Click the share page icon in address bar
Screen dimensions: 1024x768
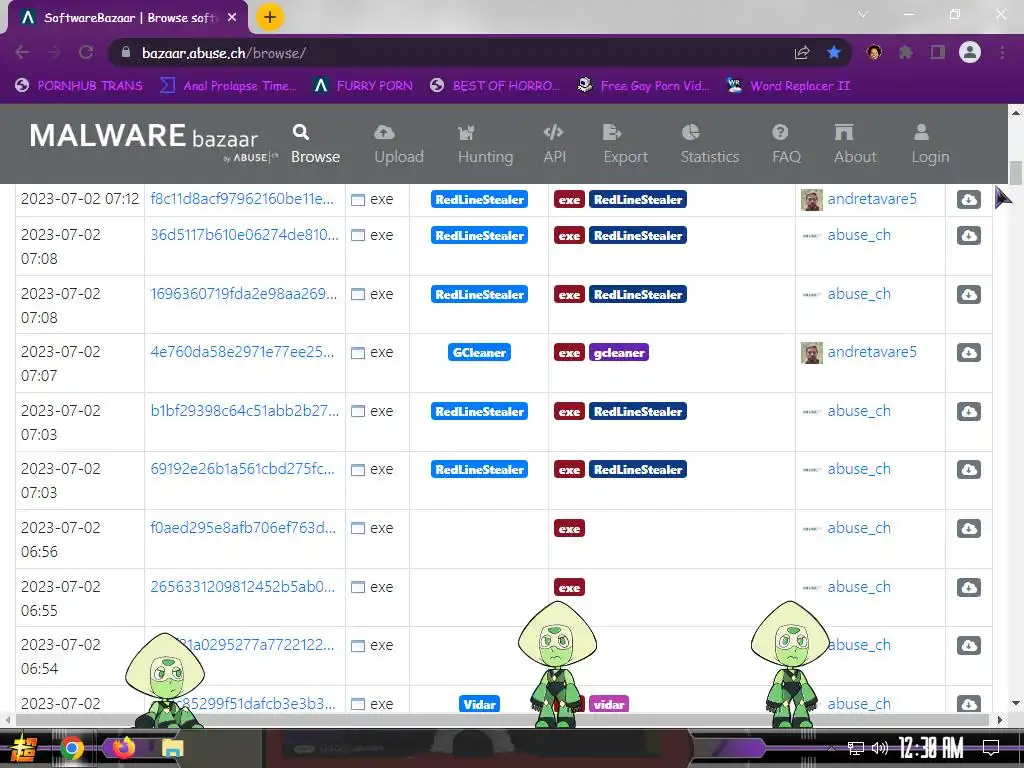pyautogui.click(x=801, y=53)
